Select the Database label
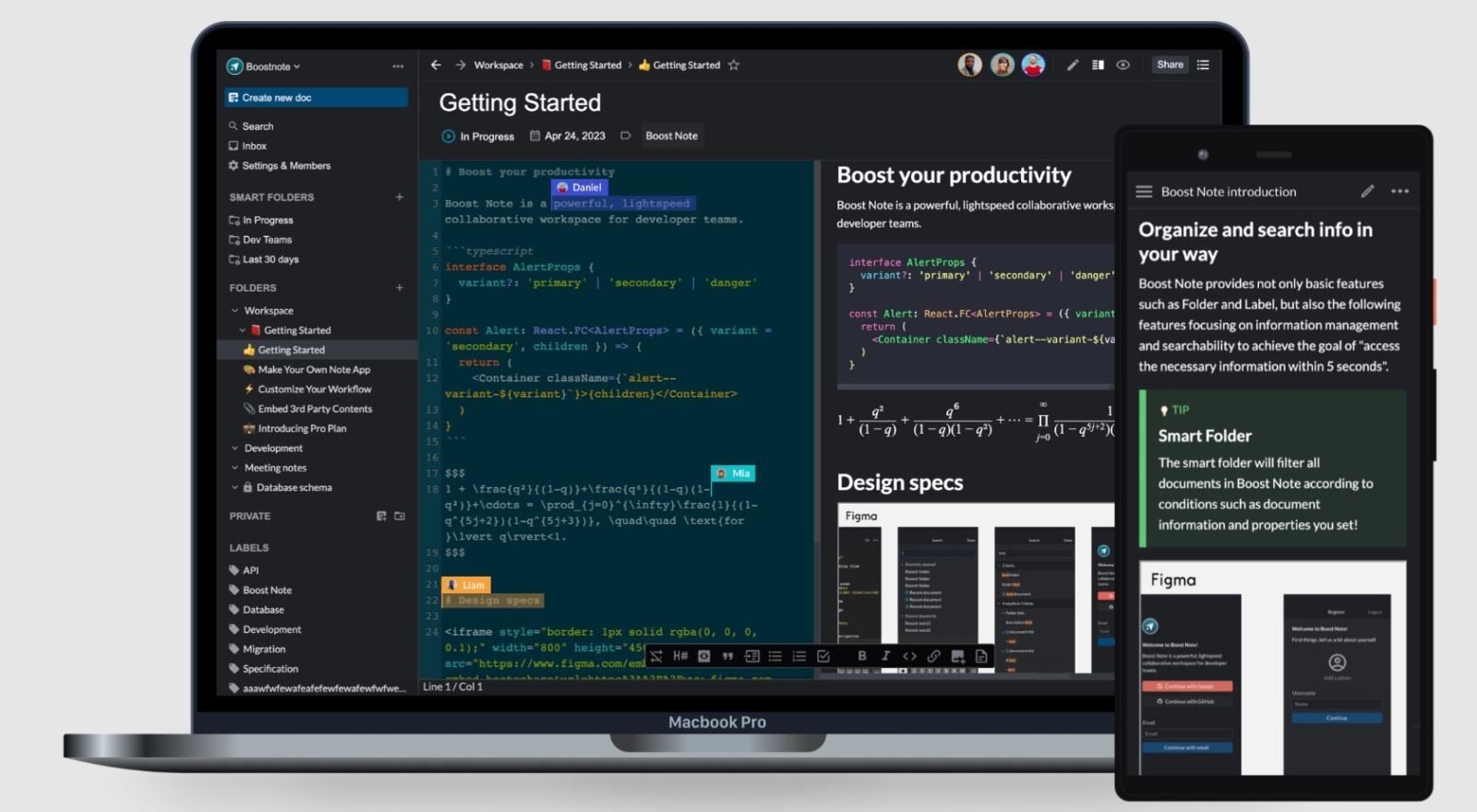1477x812 pixels. (257, 610)
